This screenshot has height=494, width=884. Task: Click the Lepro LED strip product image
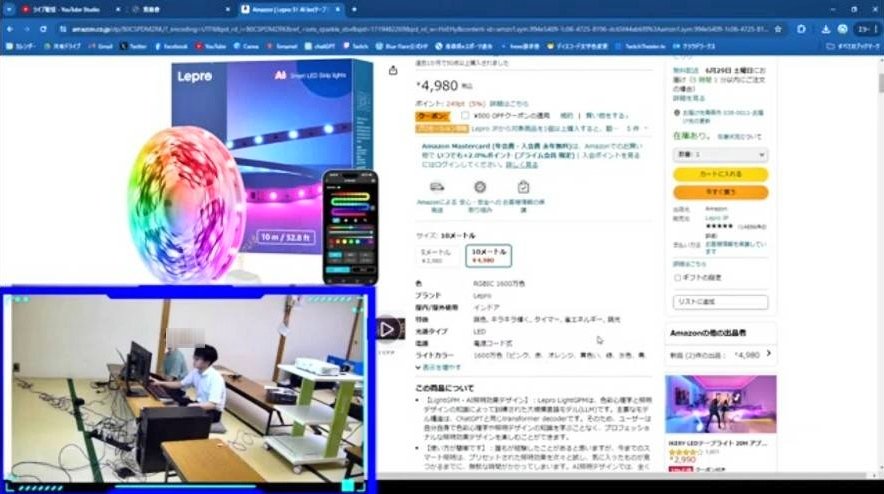point(253,170)
